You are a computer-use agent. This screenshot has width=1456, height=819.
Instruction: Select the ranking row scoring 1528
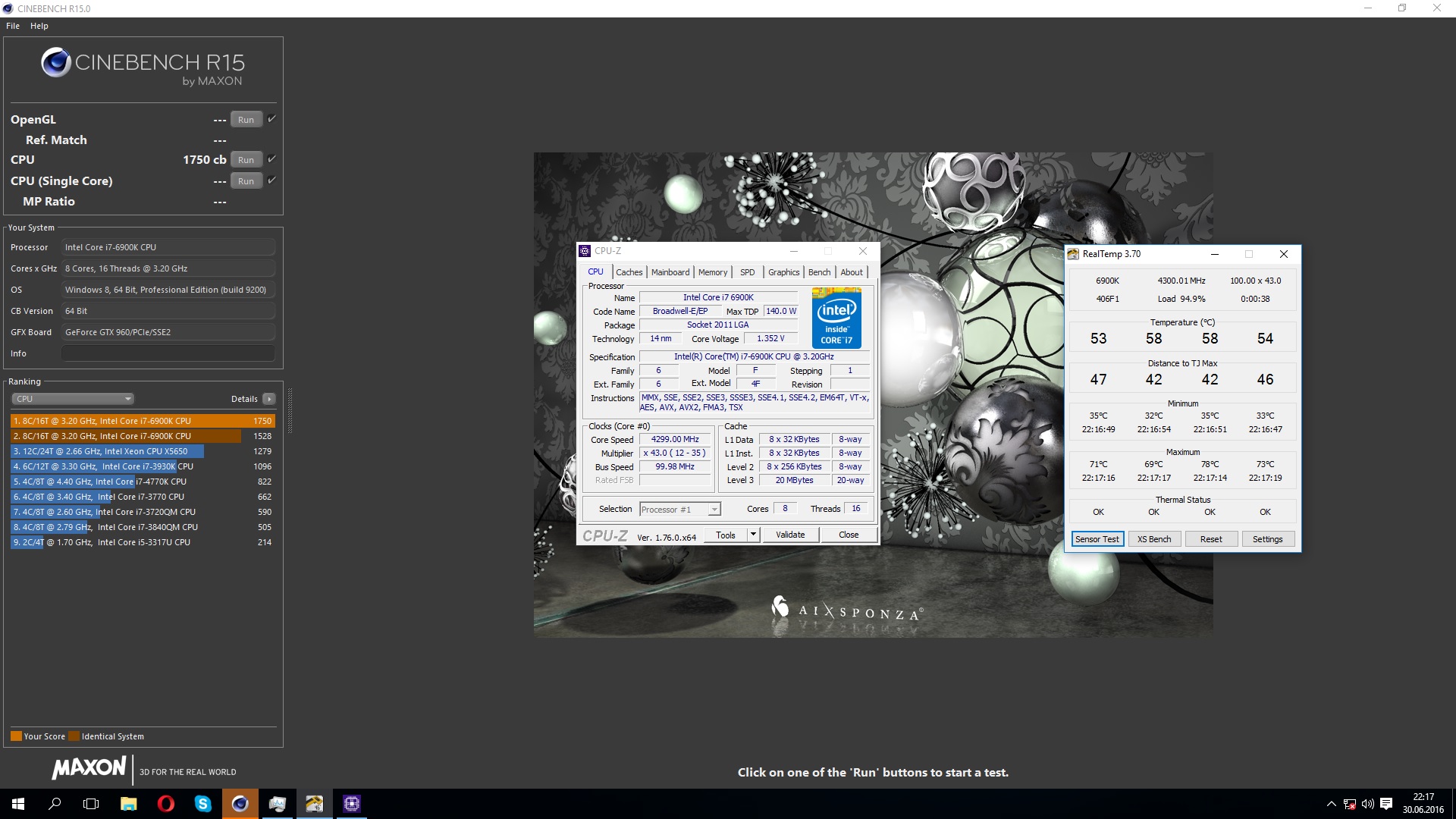pyautogui.click(x=143, y=436)
